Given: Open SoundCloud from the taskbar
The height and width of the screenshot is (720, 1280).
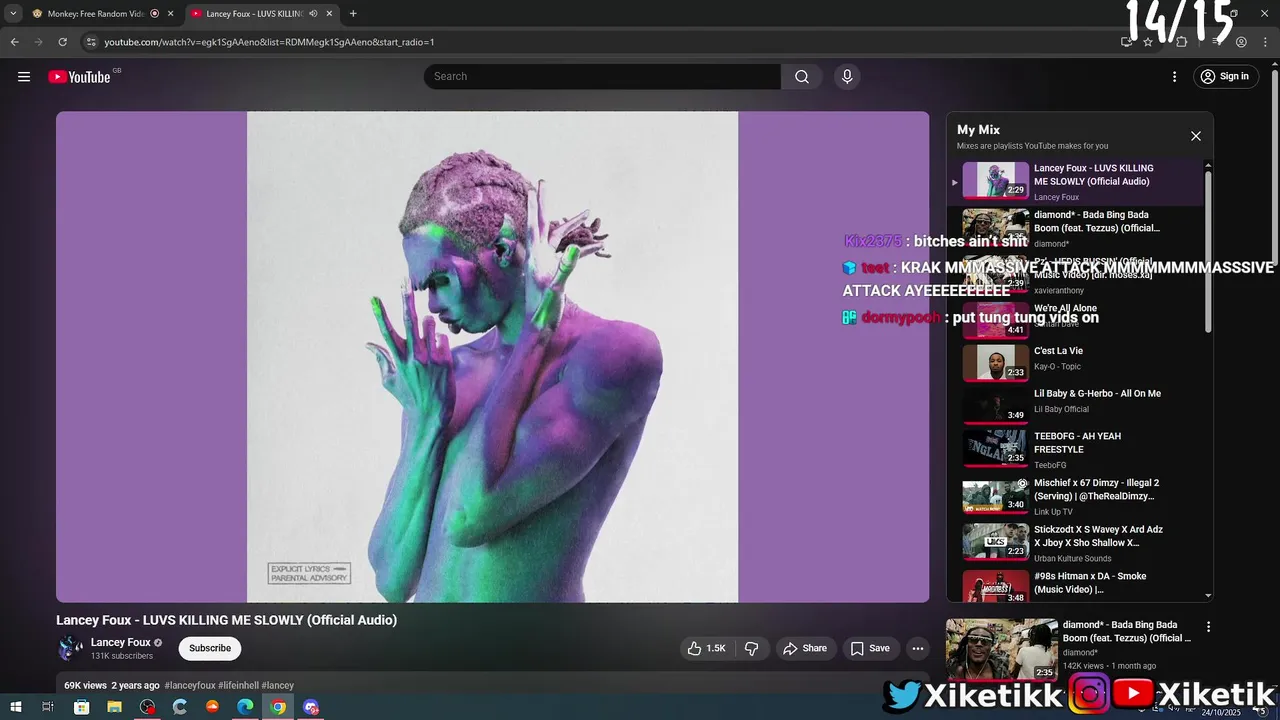Looking at the screenshot, I should (212, 707).
